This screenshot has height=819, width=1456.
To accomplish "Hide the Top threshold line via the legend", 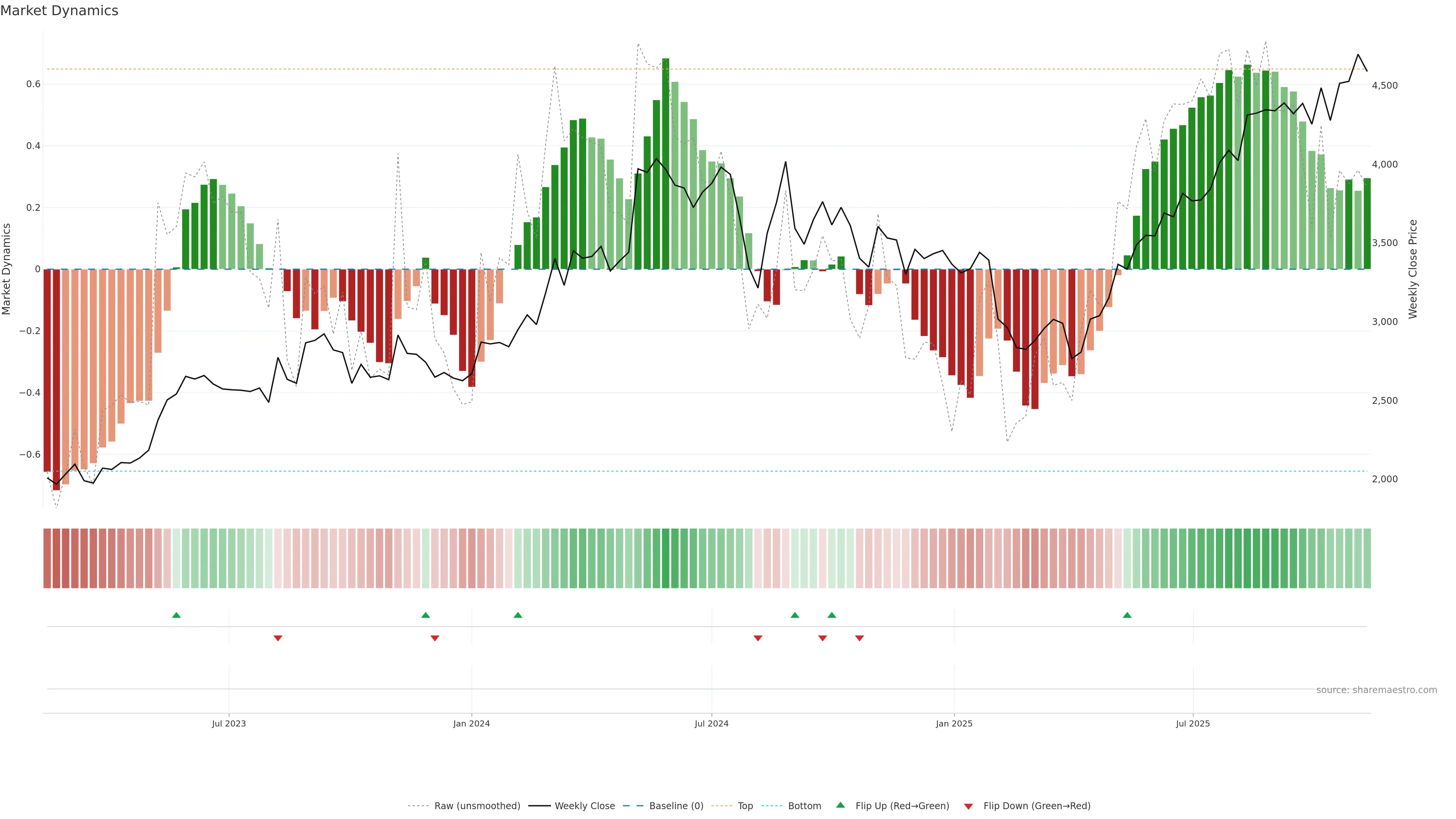I will tap(745, 806).
